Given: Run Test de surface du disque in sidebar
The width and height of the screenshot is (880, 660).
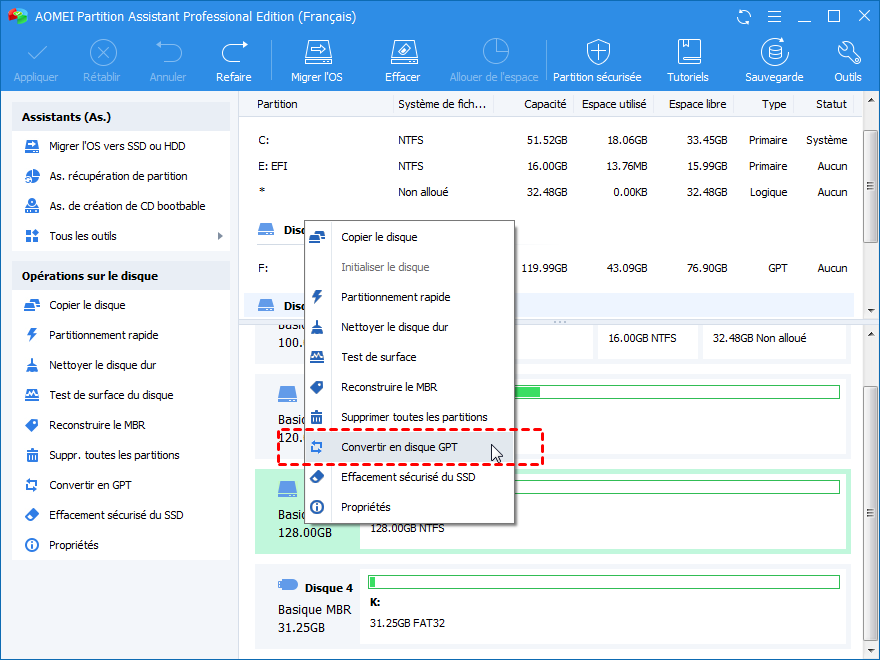Looking at the screenshot, I should (x=111, y=396).
